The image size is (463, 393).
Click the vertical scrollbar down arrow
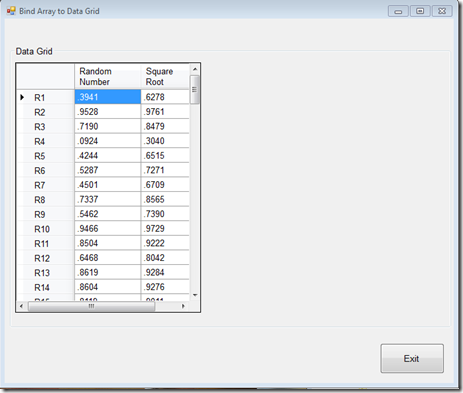pos(195,295)
